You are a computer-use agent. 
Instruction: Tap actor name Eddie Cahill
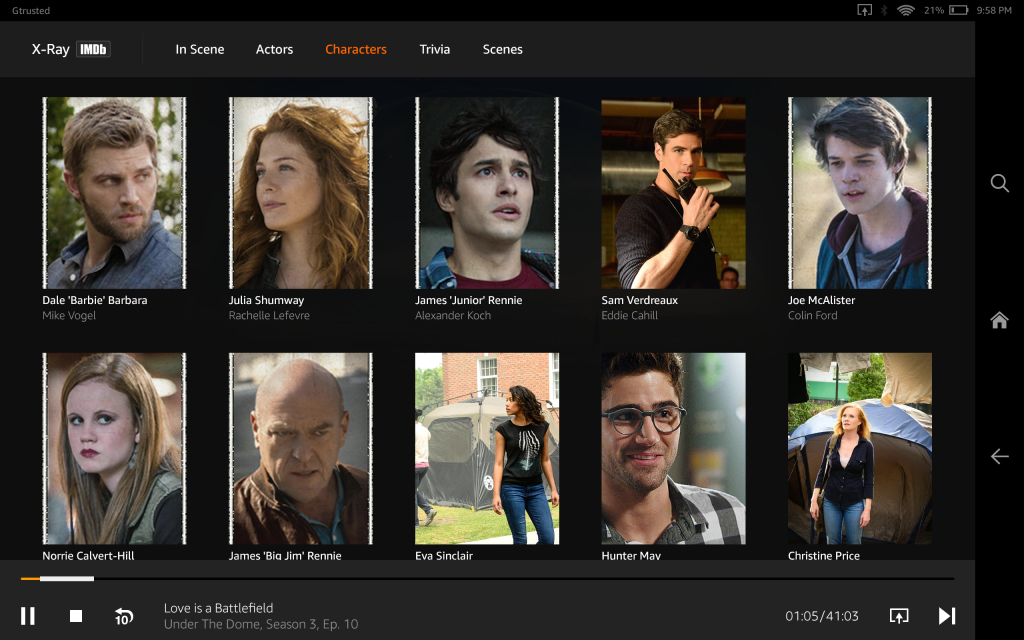(x=630, y=315)
